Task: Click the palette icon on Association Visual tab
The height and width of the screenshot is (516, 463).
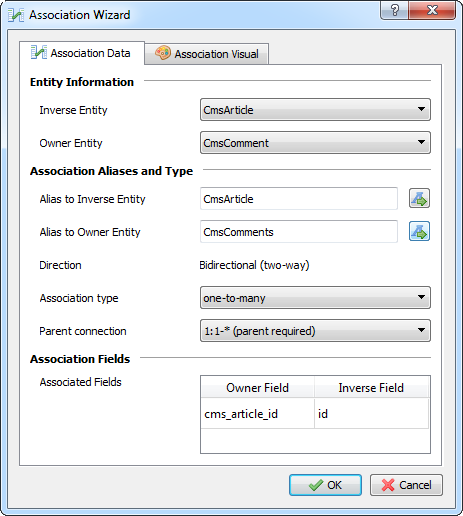Action: pyautogui.click(x=163, y=53)
